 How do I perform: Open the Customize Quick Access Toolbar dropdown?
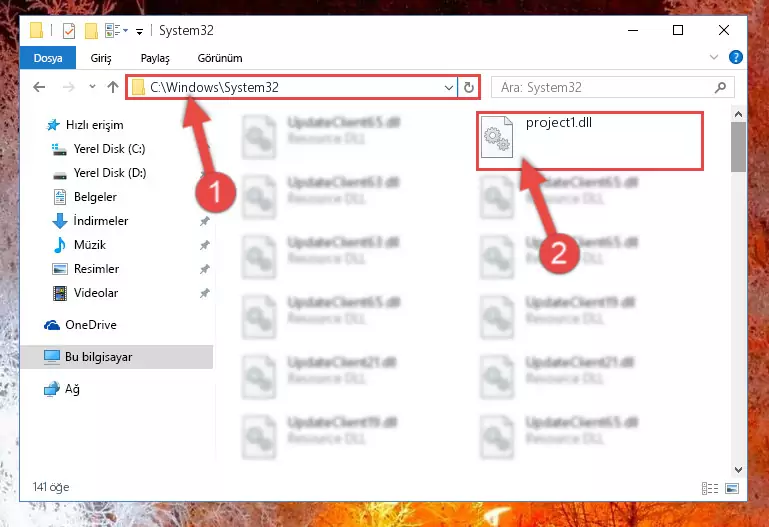pyautogui.click(x=139, y=32)
